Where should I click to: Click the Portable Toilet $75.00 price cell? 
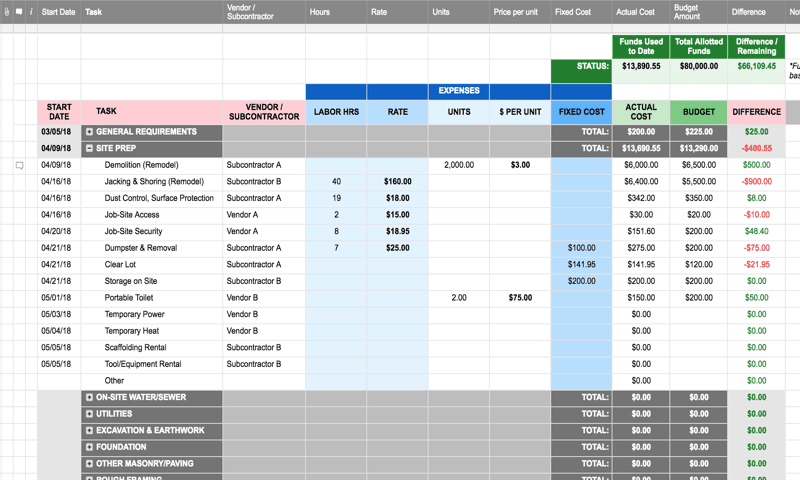pos(519,298)
